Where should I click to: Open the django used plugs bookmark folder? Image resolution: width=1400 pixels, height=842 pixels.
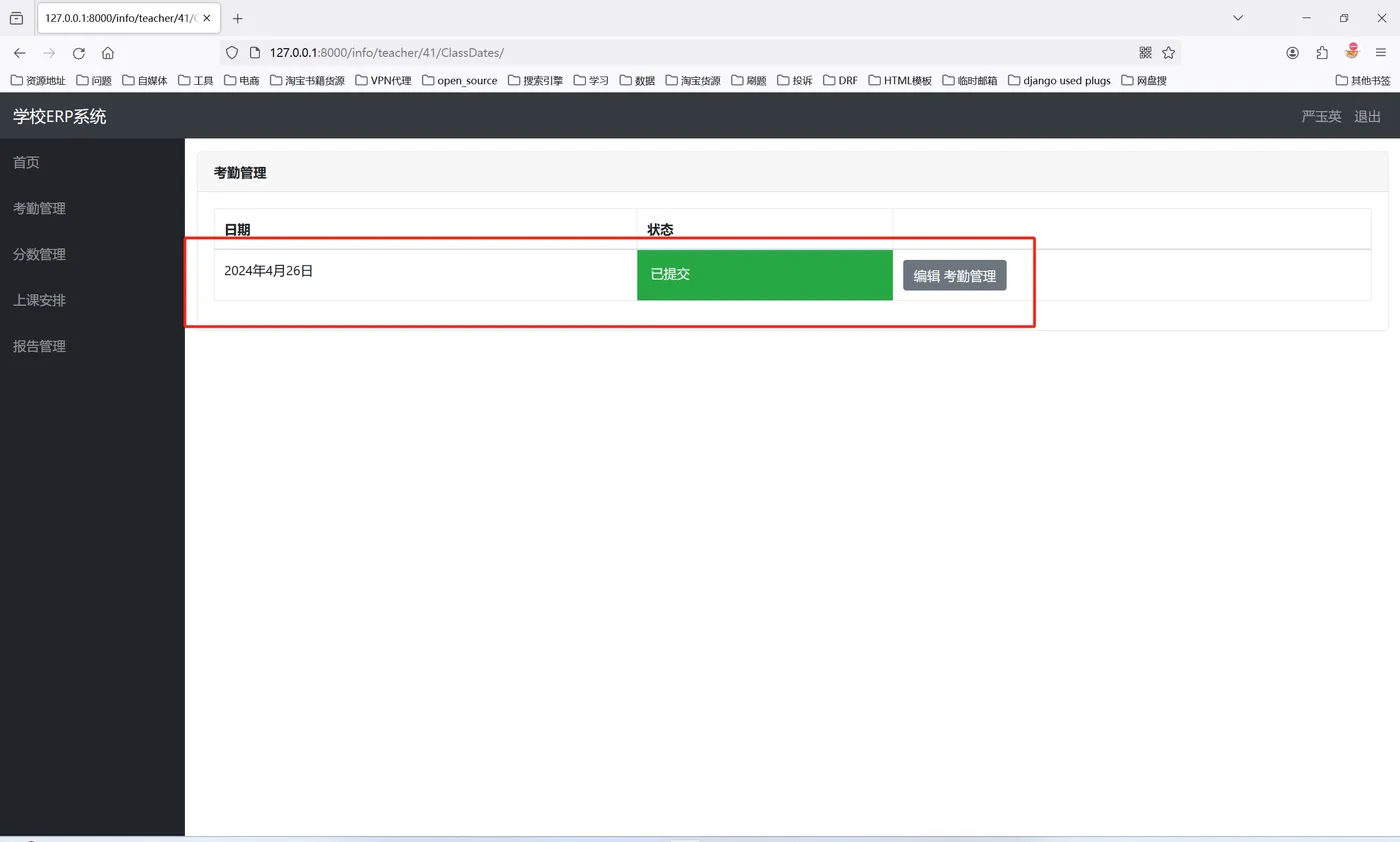1059,80
